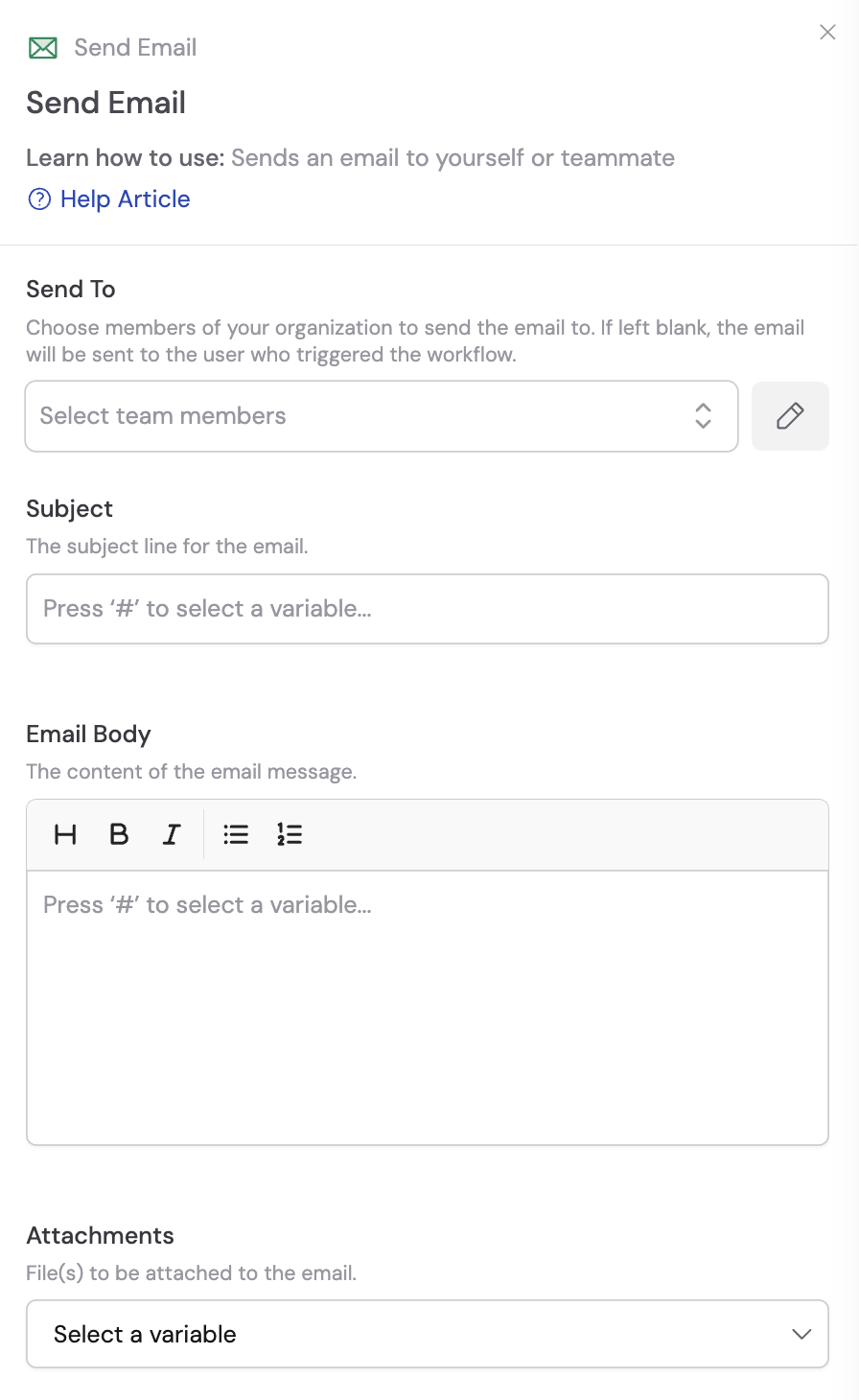Click the Learn how to use text
Screen dimensions: 859x1400
click(x=123, y=157)
